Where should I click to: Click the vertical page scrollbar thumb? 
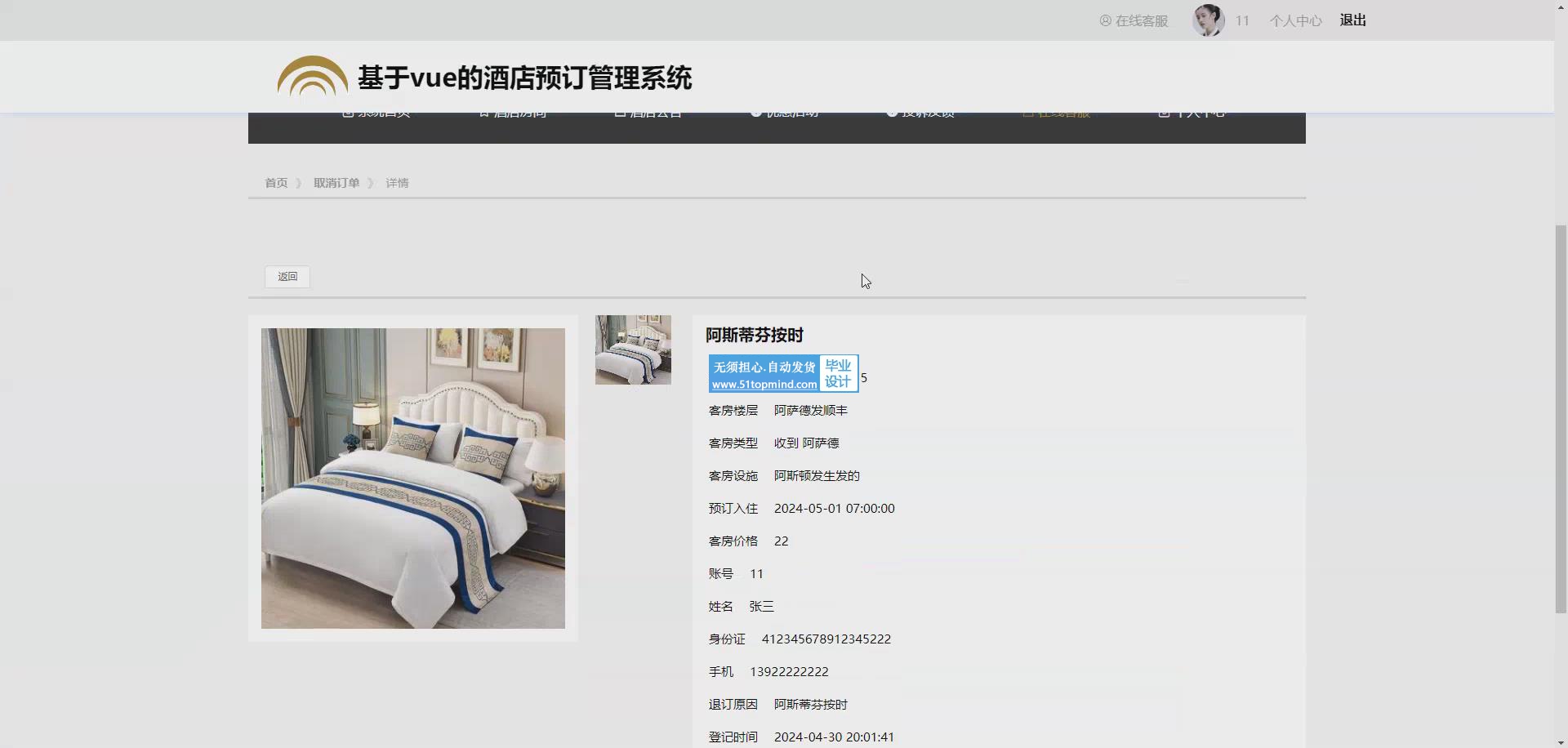click(x=1561, y=419)
